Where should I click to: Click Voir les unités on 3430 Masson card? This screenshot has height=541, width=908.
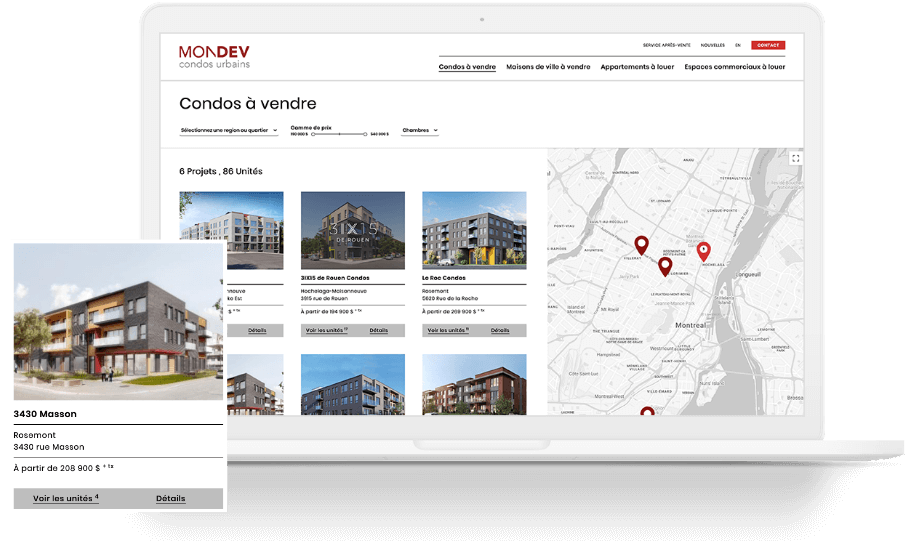pyautogui.click(x=65, y=498)
